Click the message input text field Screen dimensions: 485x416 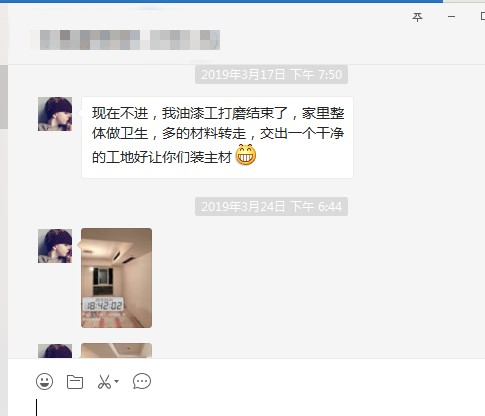click(x=247, y=407)
